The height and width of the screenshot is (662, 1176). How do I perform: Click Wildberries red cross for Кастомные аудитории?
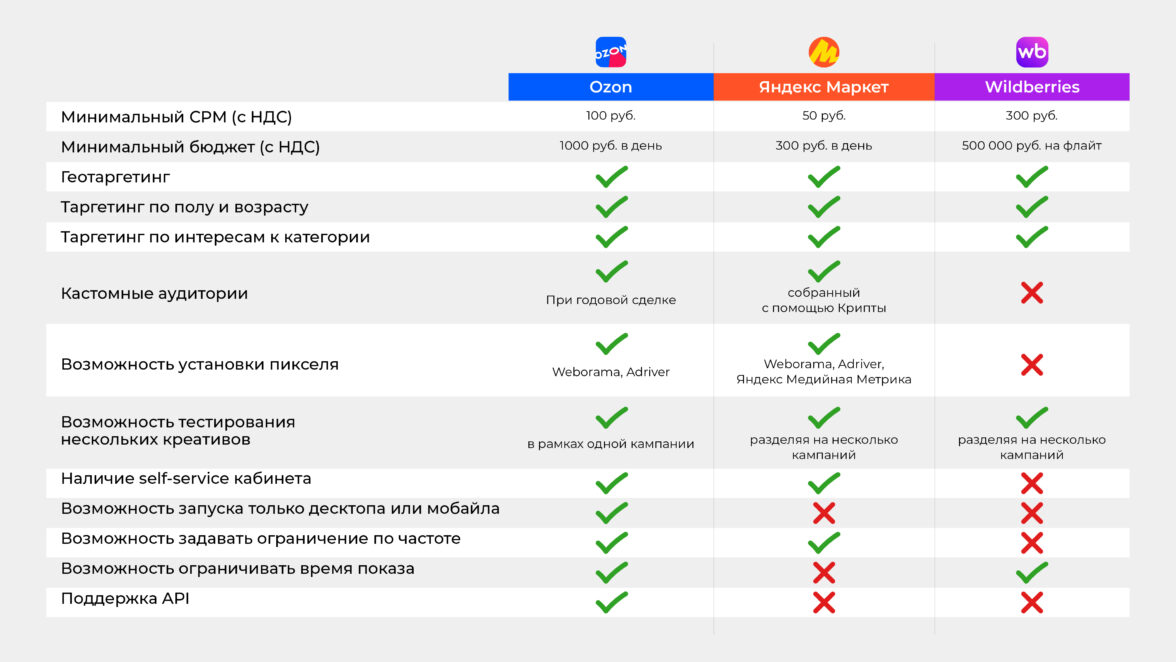(x=1032, y=293)
